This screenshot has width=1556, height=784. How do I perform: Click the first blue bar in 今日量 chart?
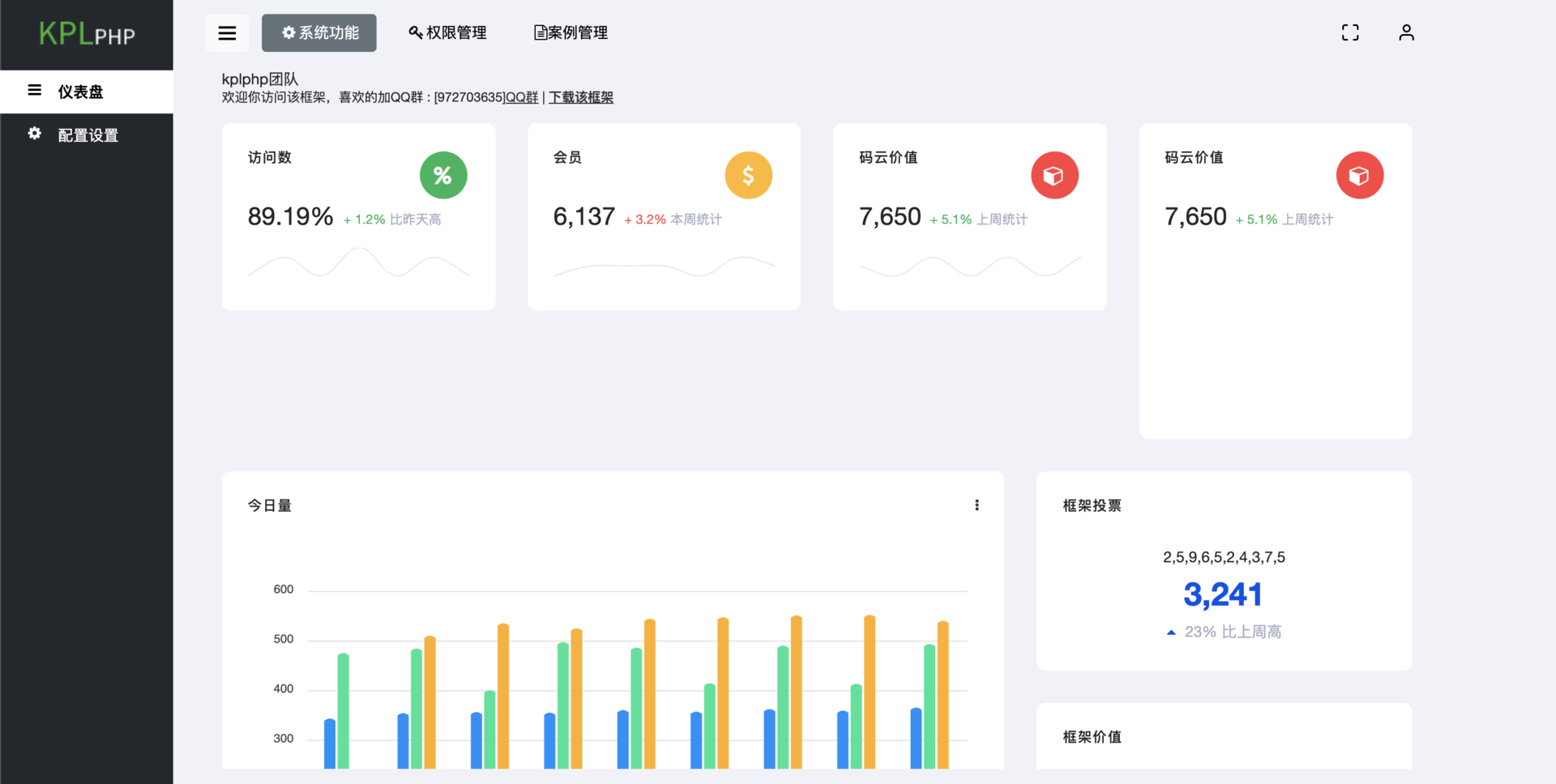pos(330,744)
